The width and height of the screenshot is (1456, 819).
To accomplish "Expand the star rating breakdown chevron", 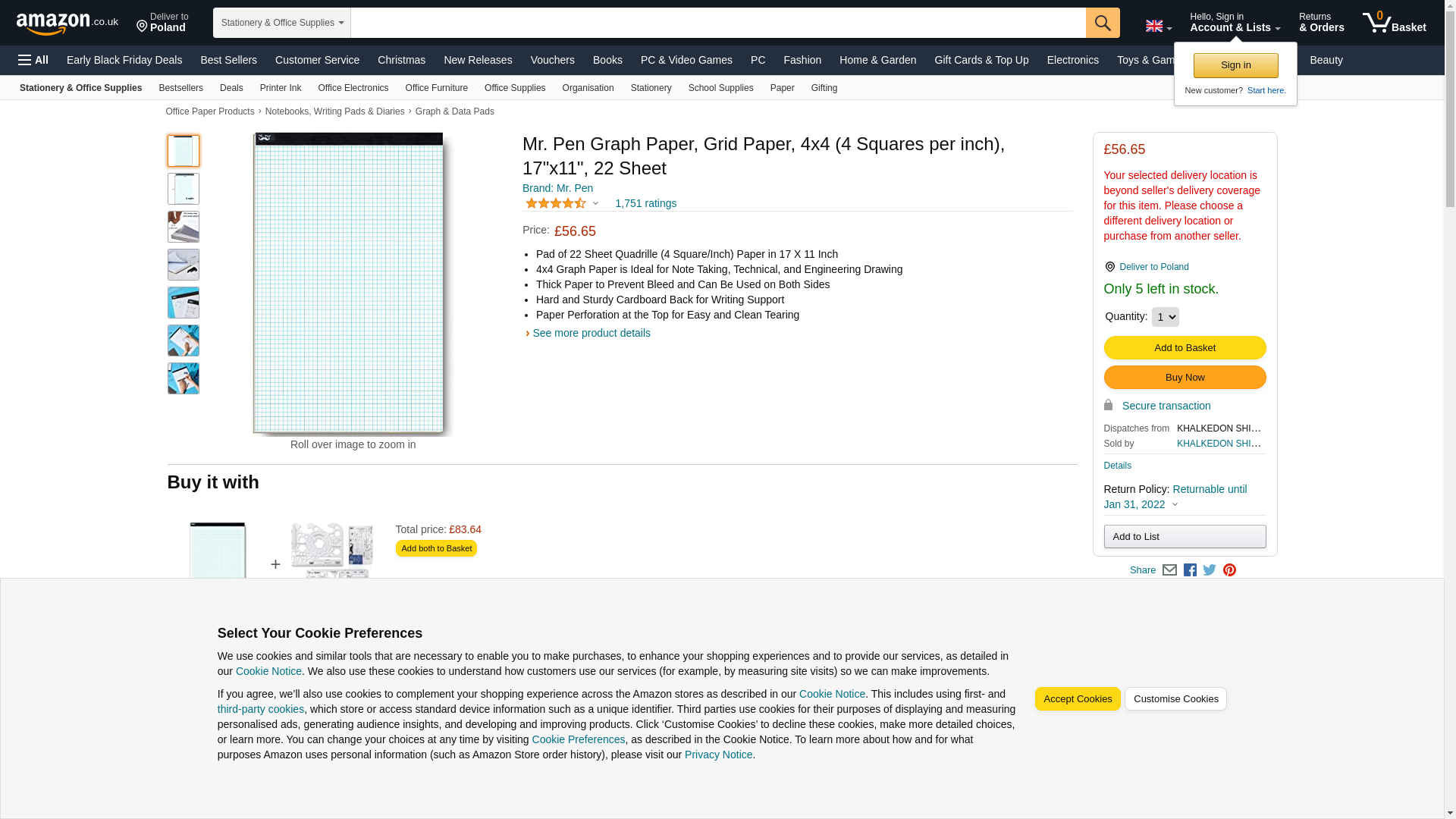I will (595, 204).
